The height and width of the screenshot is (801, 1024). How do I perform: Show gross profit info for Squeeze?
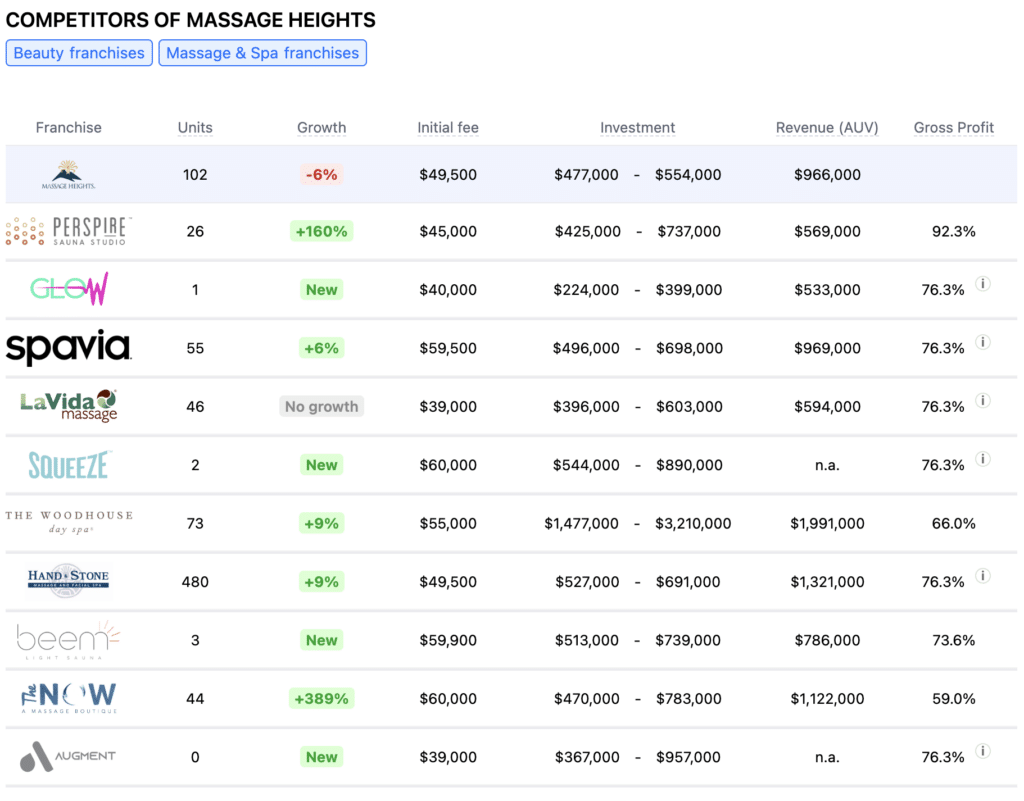(983, 459)
